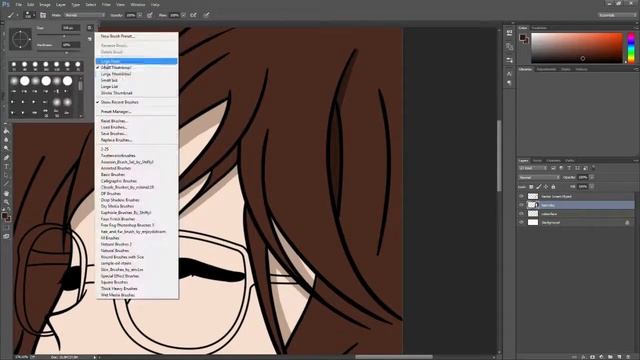Screen dimensions: 640x360
Task: Enable airbrush build-up icon in options bar
Action: 193,15
